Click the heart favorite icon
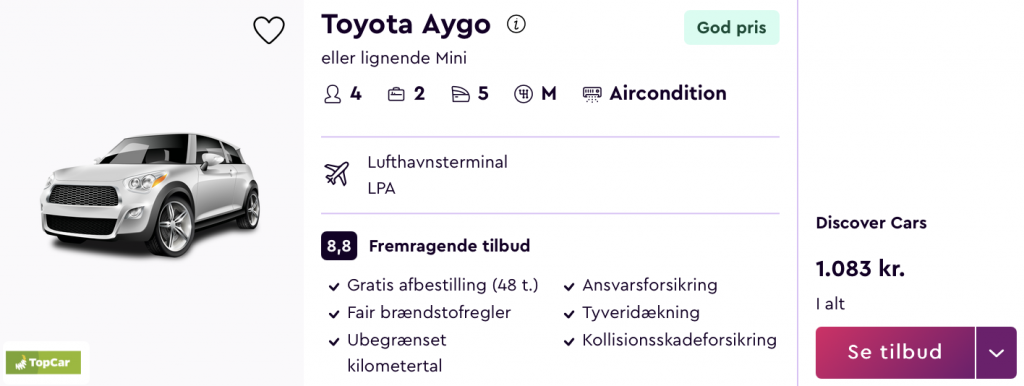 [x=269, y=30]
